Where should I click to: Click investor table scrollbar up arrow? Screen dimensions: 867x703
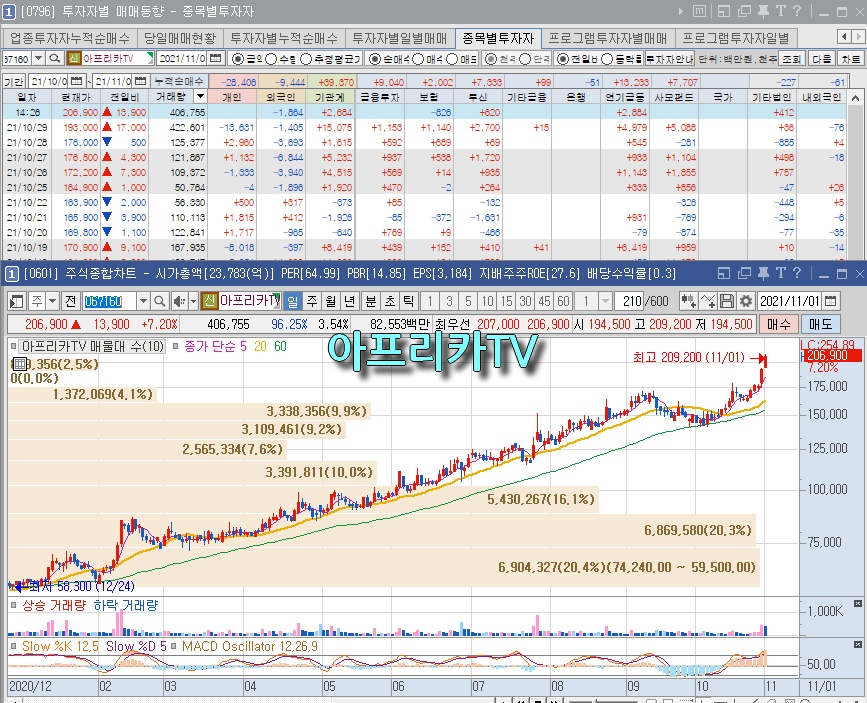pyautogui.click(x=856, y=98)
